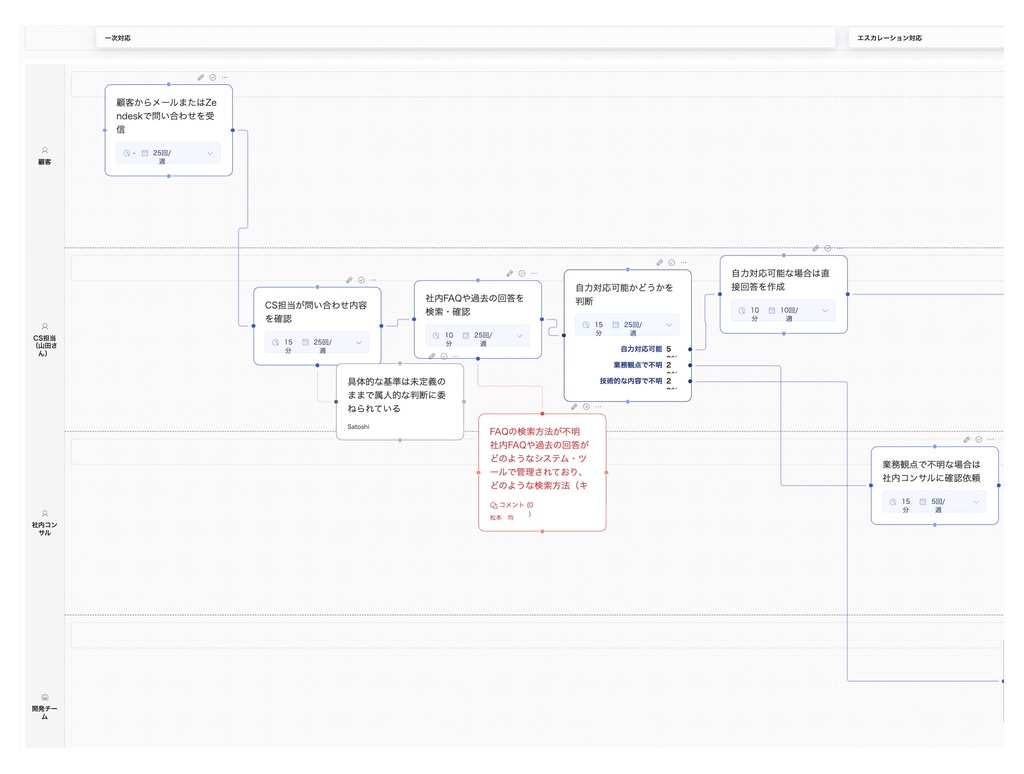Expand the chevron on the '自力対応可能な場合は直接回答を作成' card
This screenshot has height=774, width=1024.
[825, 311]
